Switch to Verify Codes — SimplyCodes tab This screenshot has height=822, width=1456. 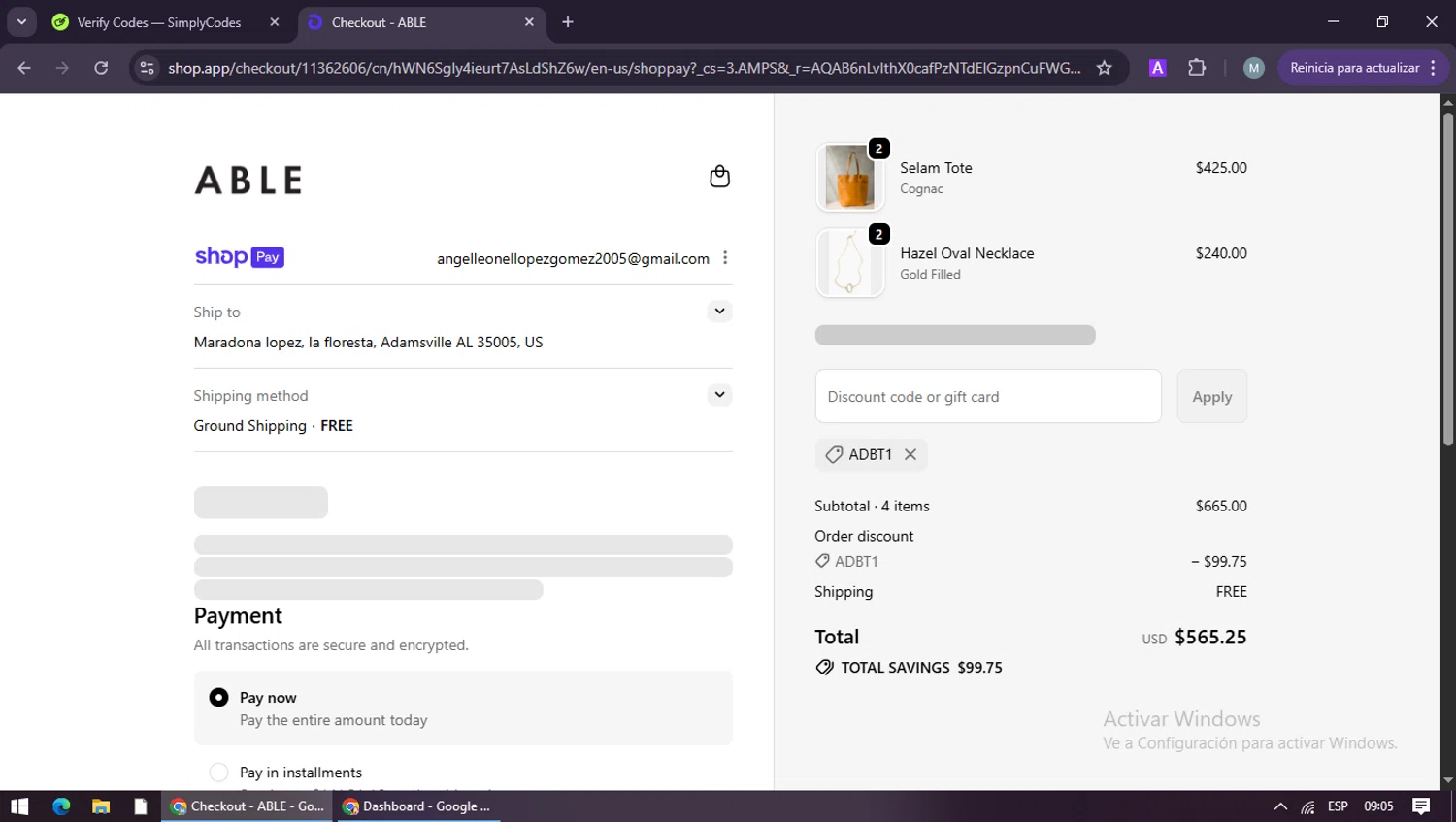[x=158, y=22]
